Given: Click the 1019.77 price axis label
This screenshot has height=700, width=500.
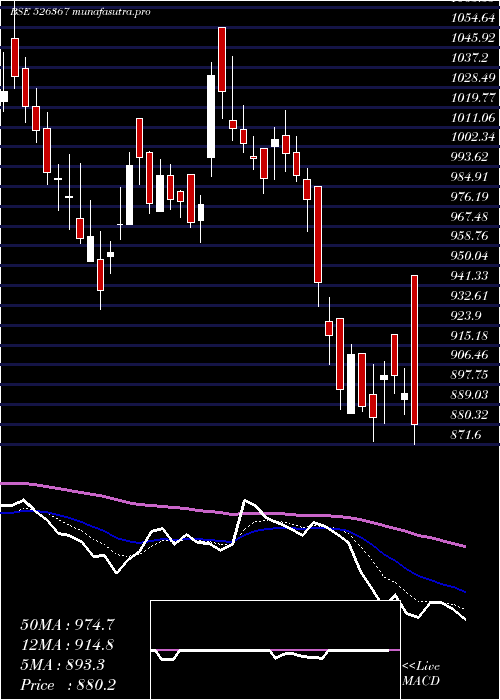Looking at the screenshot, I should 473,97.
